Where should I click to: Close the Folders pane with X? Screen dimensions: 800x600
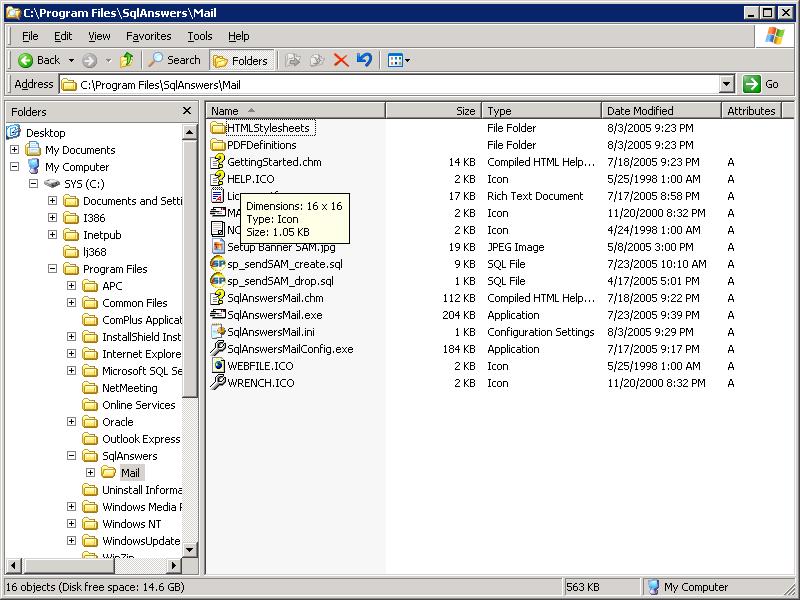pyautogui.click(x=187, y=111)
